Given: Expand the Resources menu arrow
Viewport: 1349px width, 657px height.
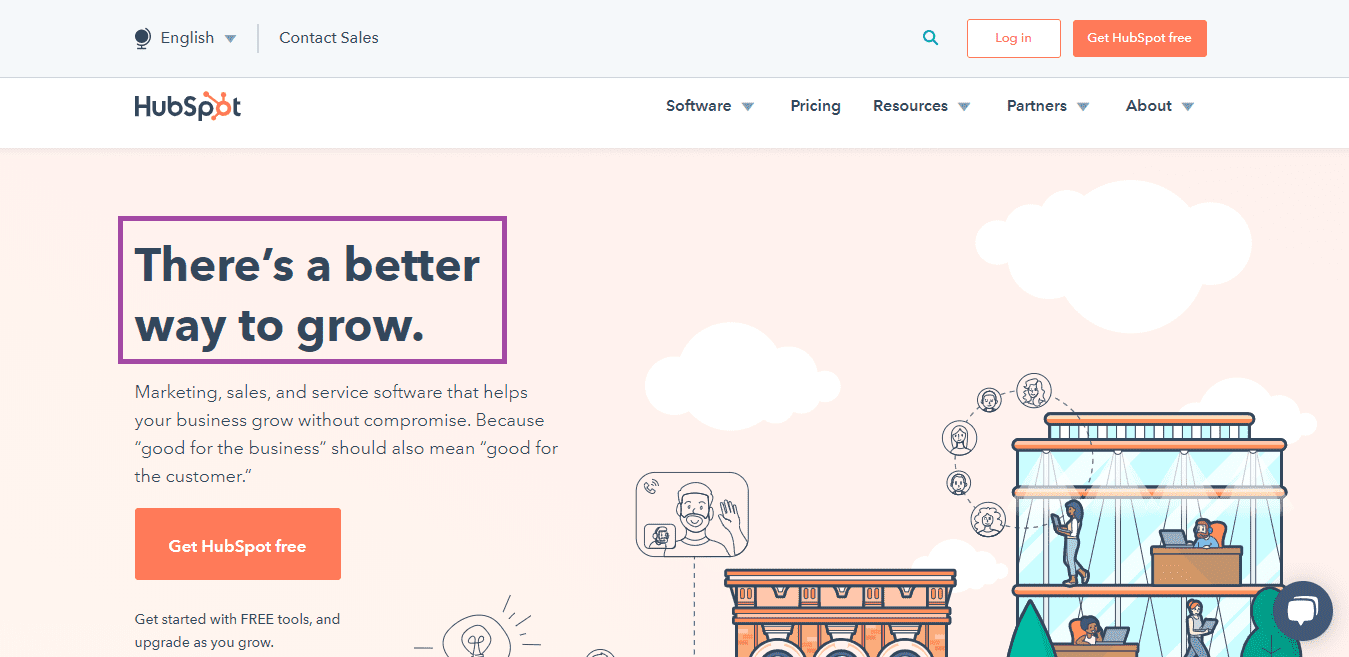Looking at the screenshot, I should pos(964,107).
